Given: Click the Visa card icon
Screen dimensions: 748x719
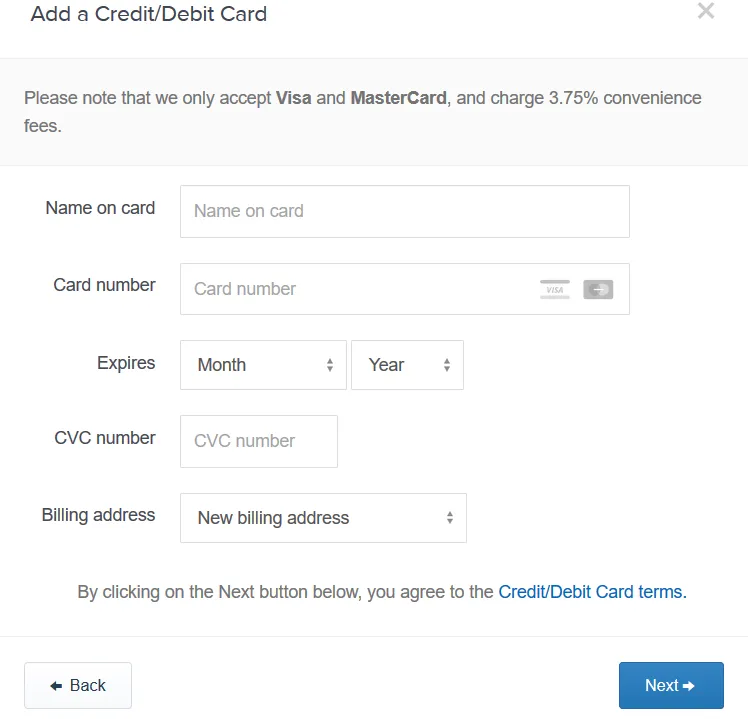Looking at the screenshot, I should [554, 289].
